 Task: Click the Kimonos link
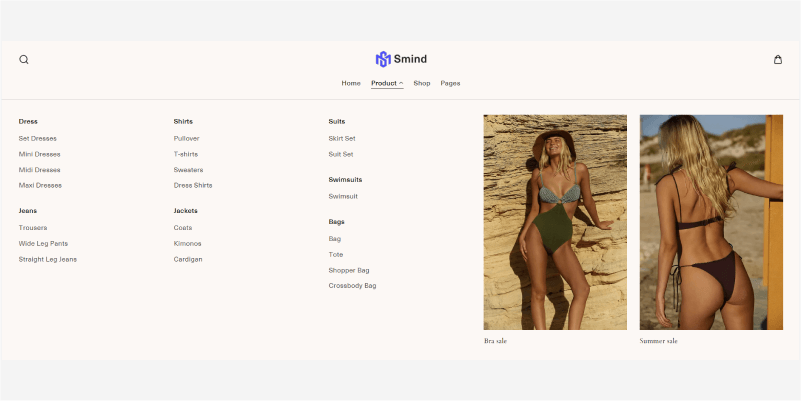pos(187,243)
